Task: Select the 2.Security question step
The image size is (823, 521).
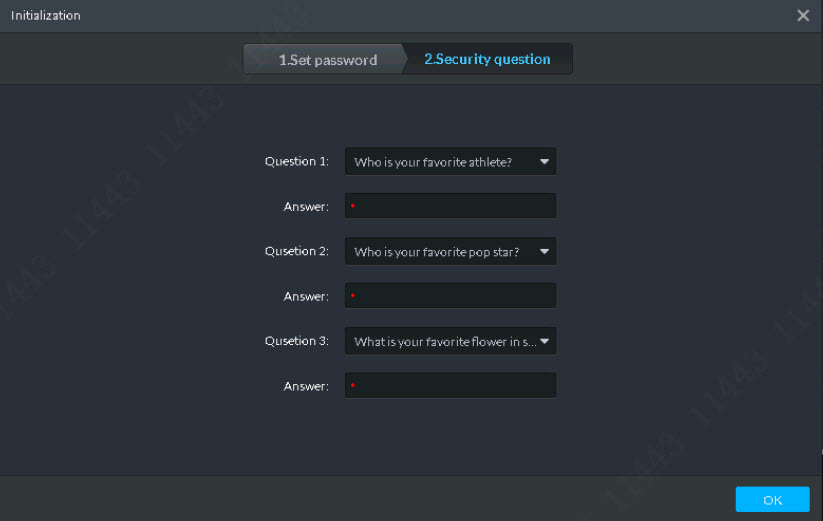Action: click(487, 59)
